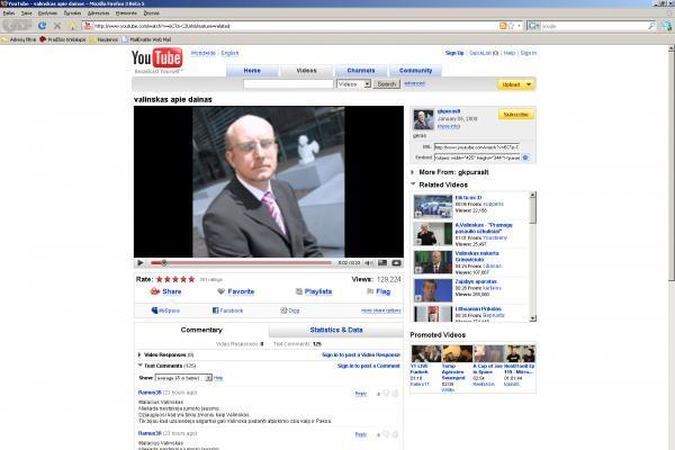Click more share options link

point(381,310)
